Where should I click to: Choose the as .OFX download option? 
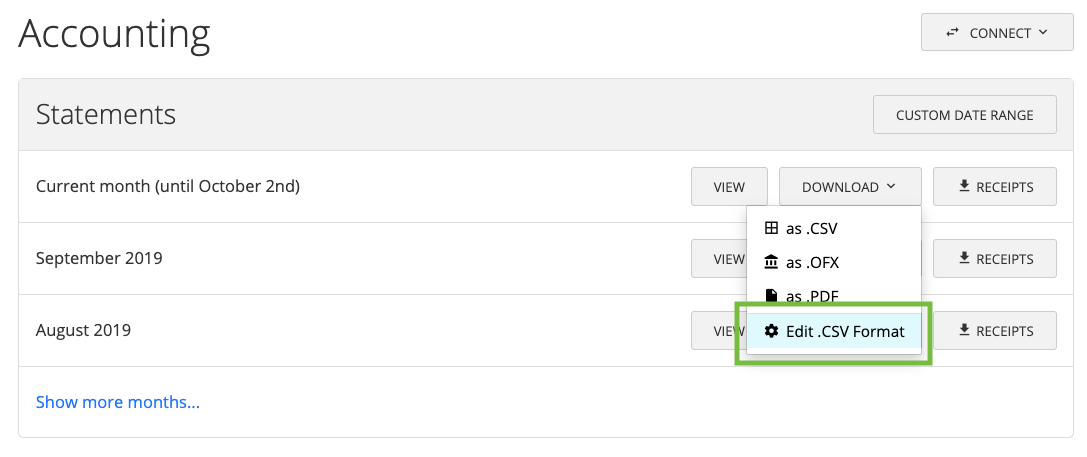coord(834,263)
